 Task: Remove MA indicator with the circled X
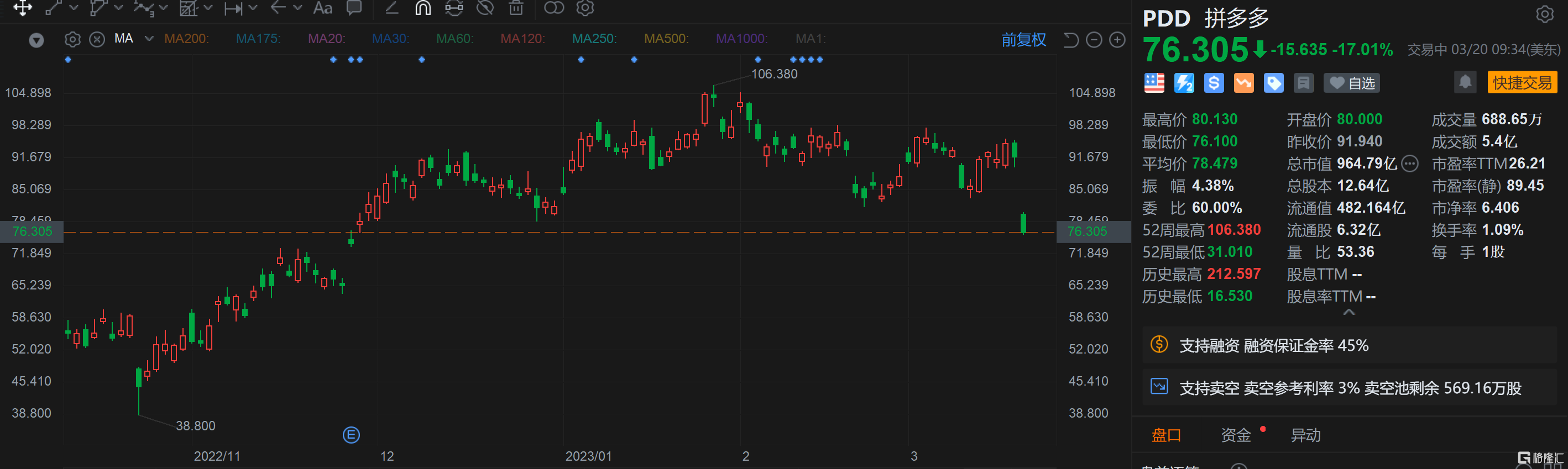(x=97, y=40)
